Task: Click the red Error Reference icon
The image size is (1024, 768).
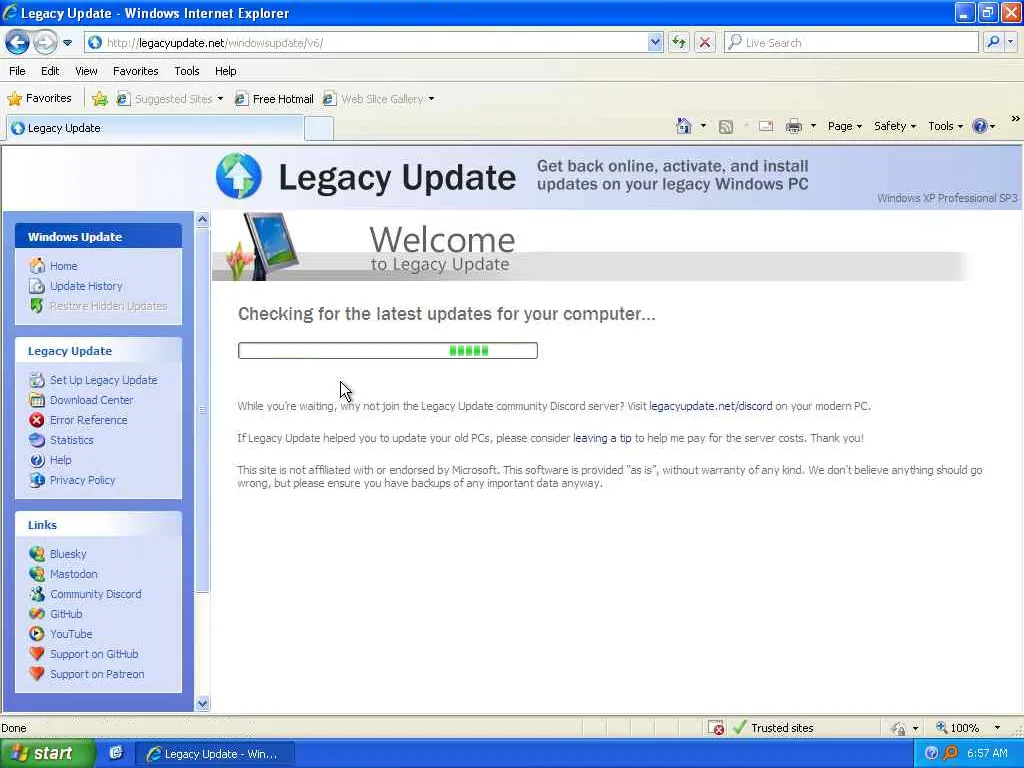Action: pyautogui.click(x=37, y=420)
